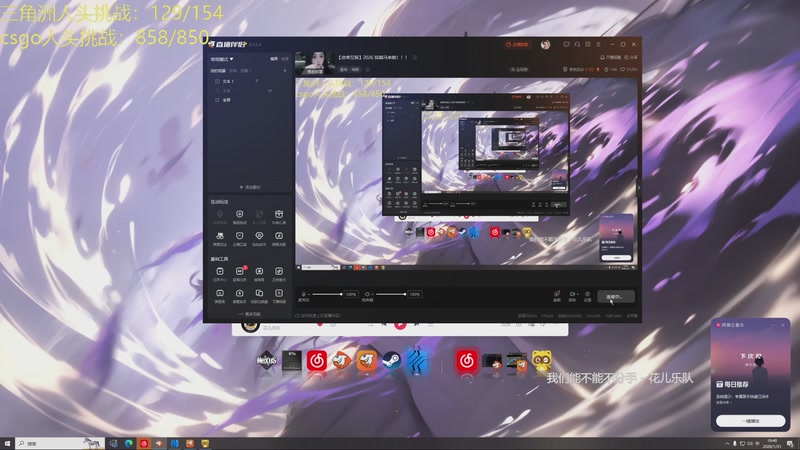Open the 常规模式 mode dropdown
The height and width of the screenshot is (450, 800).
[222, 59]
